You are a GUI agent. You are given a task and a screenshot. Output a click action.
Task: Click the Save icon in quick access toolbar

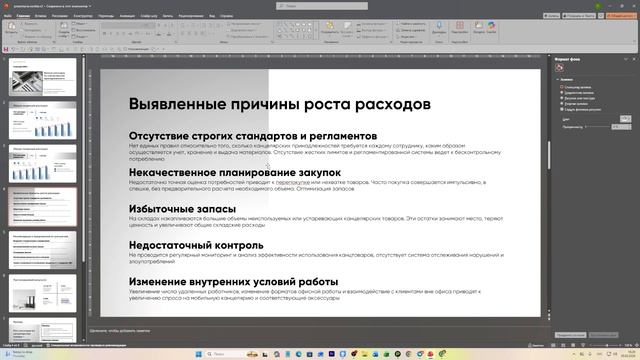(6, 49)
